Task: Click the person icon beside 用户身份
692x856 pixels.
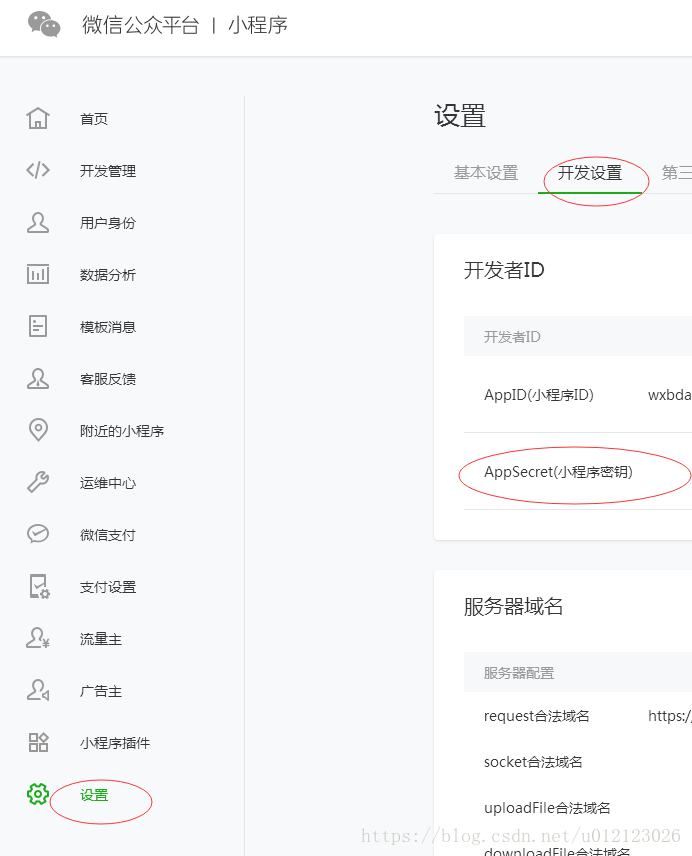Action: point(38,223)
